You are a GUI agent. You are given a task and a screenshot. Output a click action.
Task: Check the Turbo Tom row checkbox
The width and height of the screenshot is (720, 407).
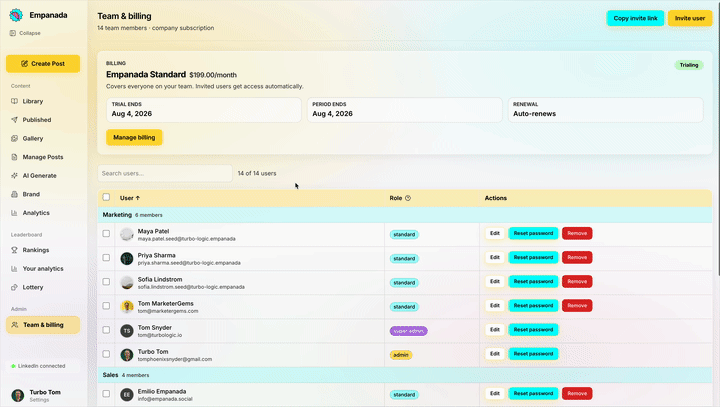(106, 354)
